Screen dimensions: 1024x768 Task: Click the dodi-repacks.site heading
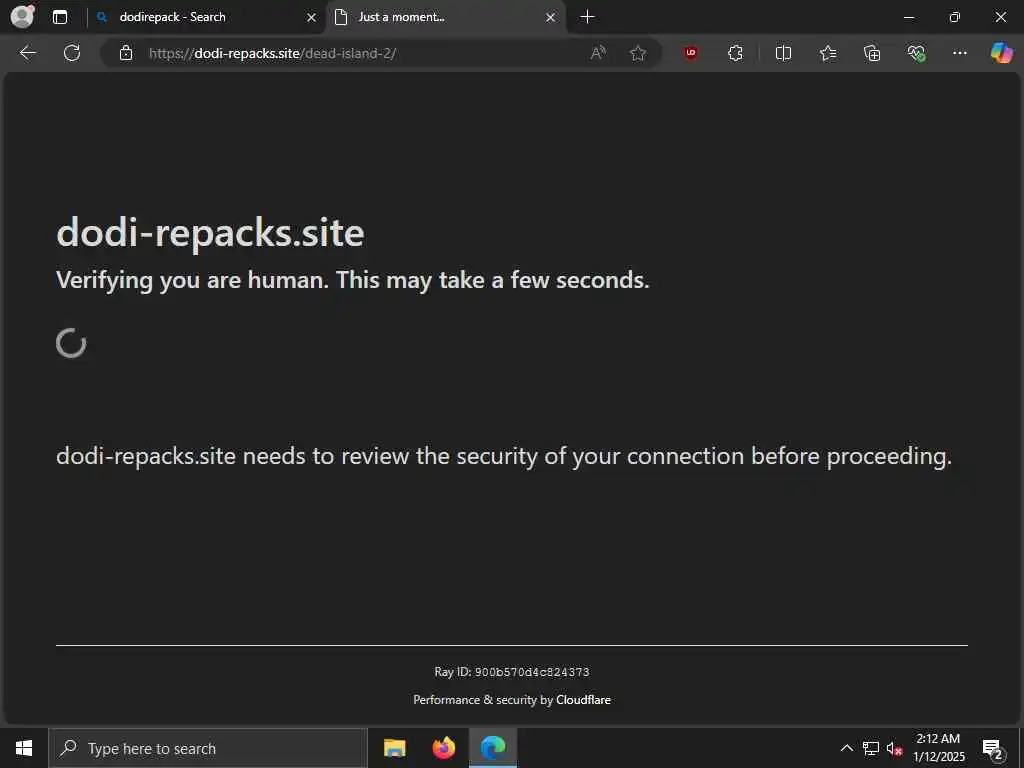tap(210, 232)
